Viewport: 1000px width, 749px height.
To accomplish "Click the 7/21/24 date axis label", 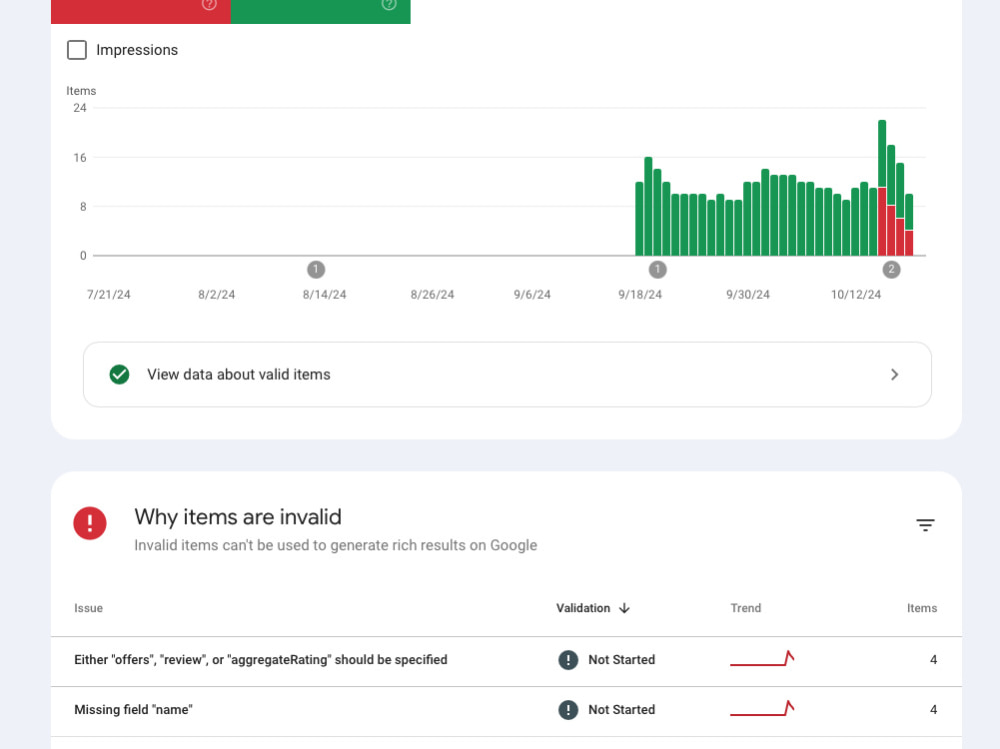I will [x=108, y=295].
